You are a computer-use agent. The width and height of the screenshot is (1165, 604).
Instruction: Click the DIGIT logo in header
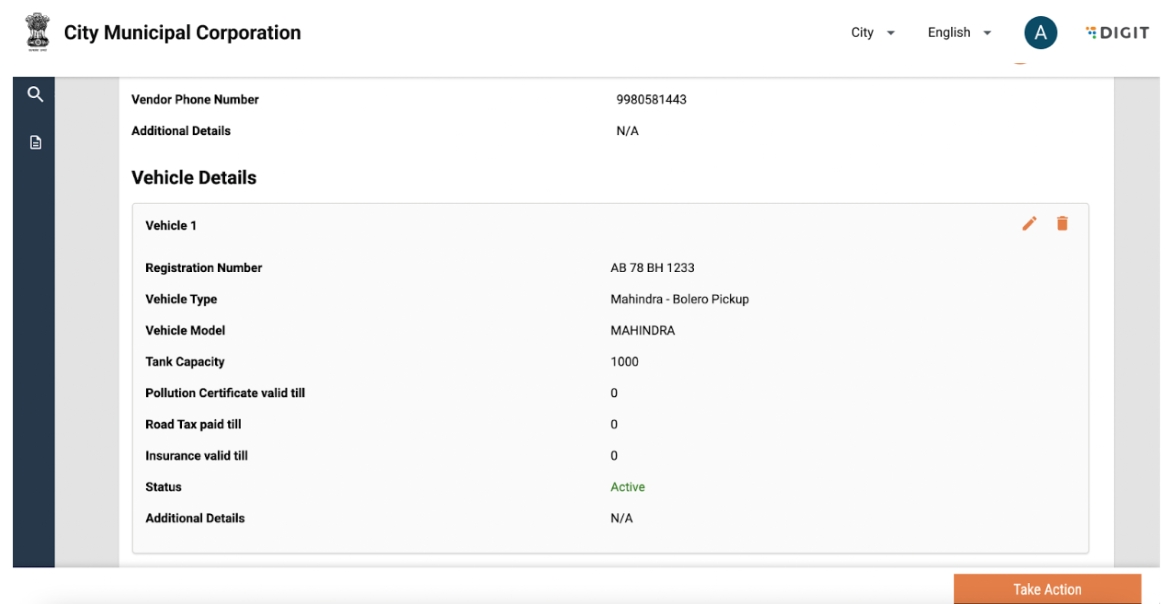click(1117, 33)
